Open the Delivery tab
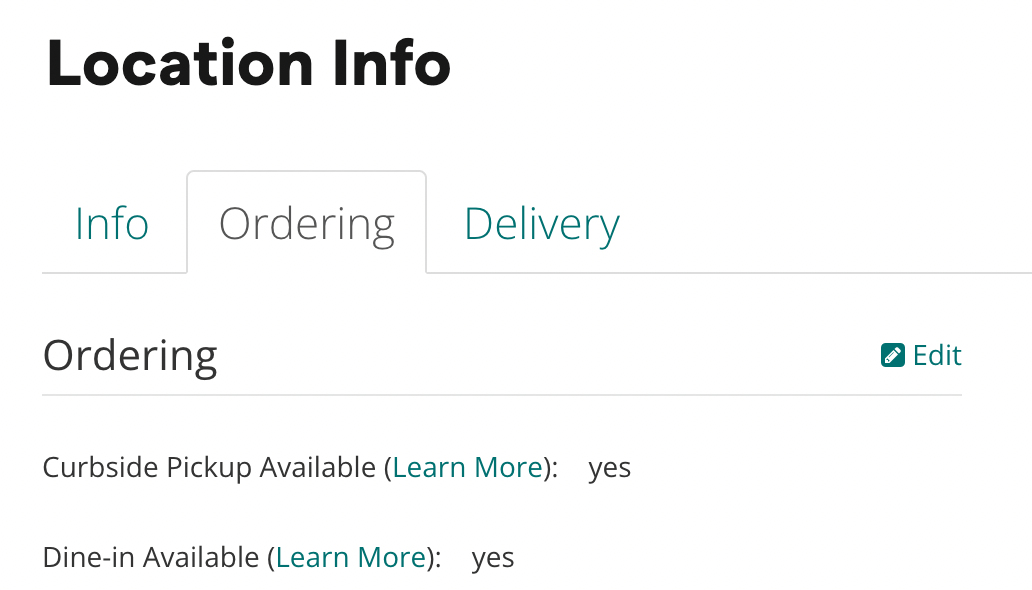This screenshot has height=590, width=1032. pos(542,223)
